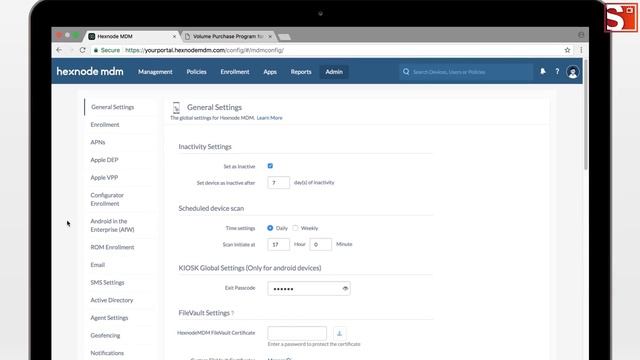Open Enrollment in sidebar
This screenshot has height=360, width=640.
click(x=105, y=124)
